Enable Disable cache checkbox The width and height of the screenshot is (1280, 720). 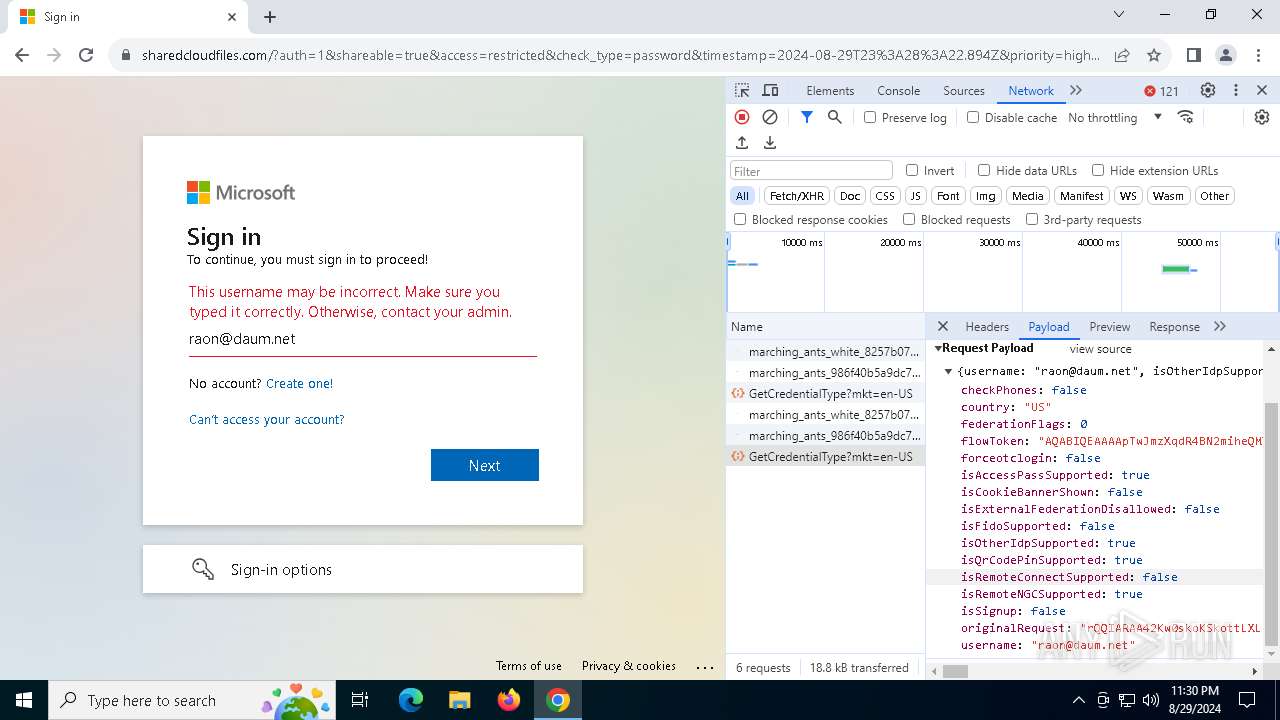point(973,117)
